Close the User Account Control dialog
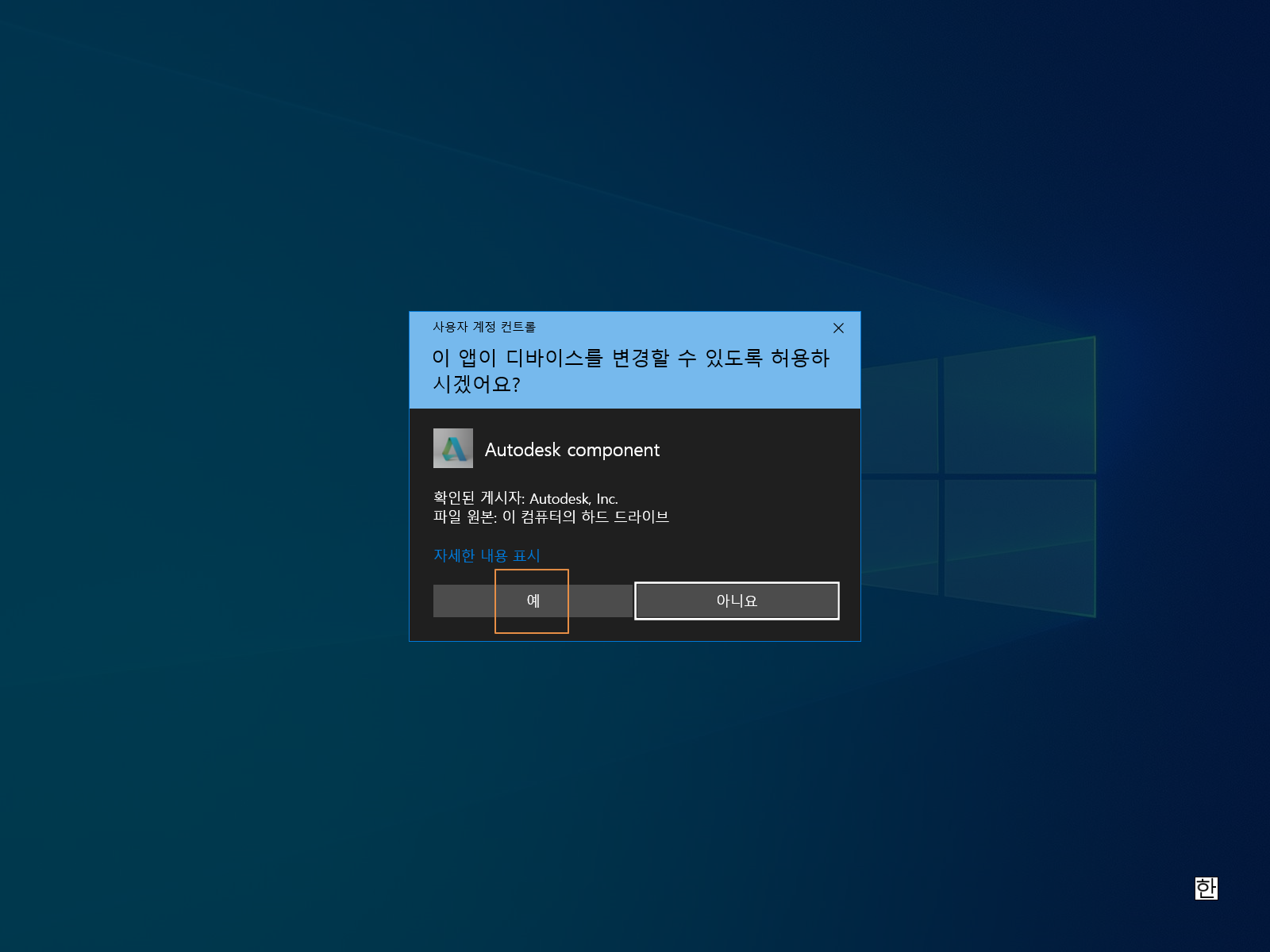Viewport: 1270px width, 952px height. coord(838,328)
